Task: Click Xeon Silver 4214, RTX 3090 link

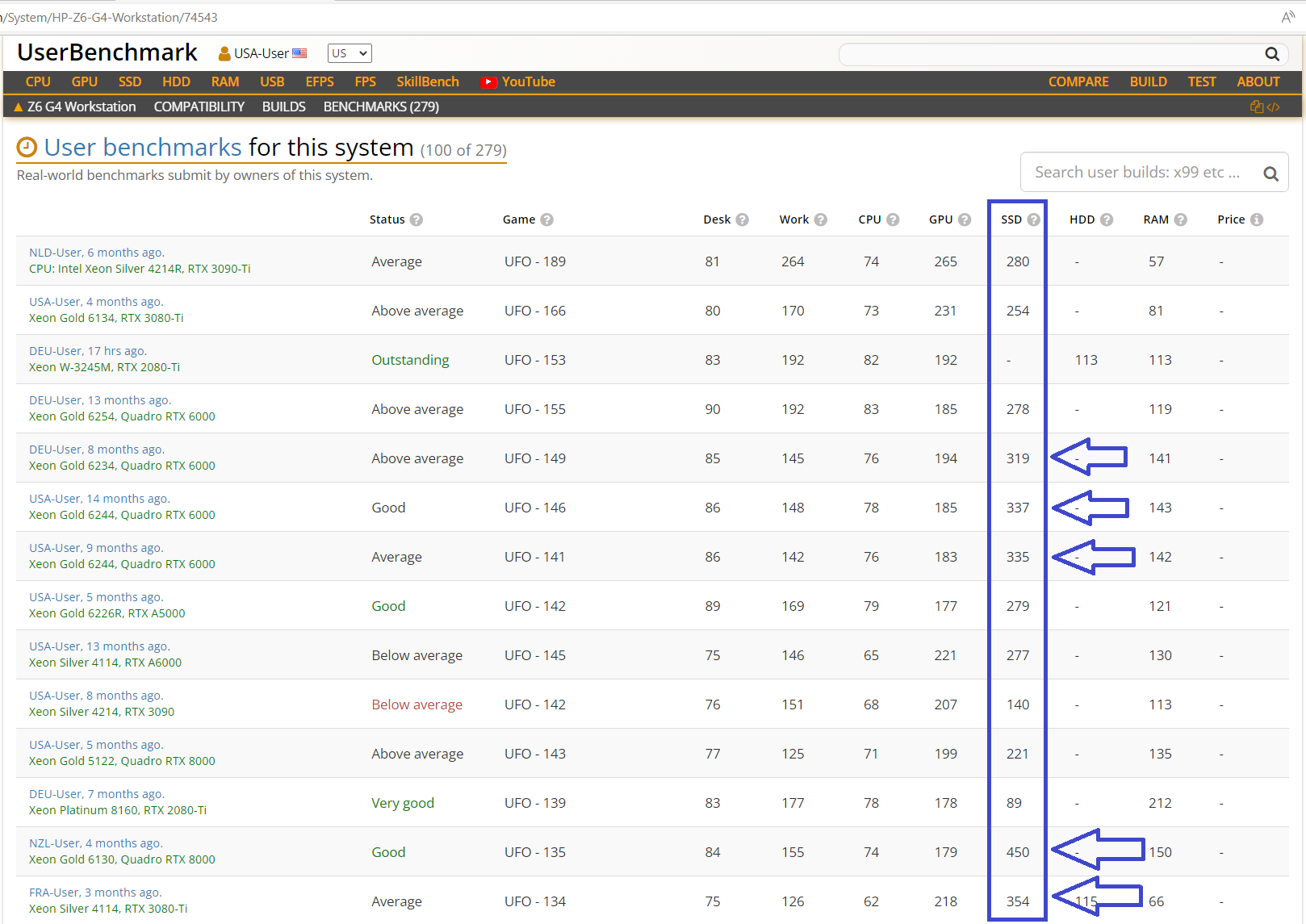Action: pos(102,712)
